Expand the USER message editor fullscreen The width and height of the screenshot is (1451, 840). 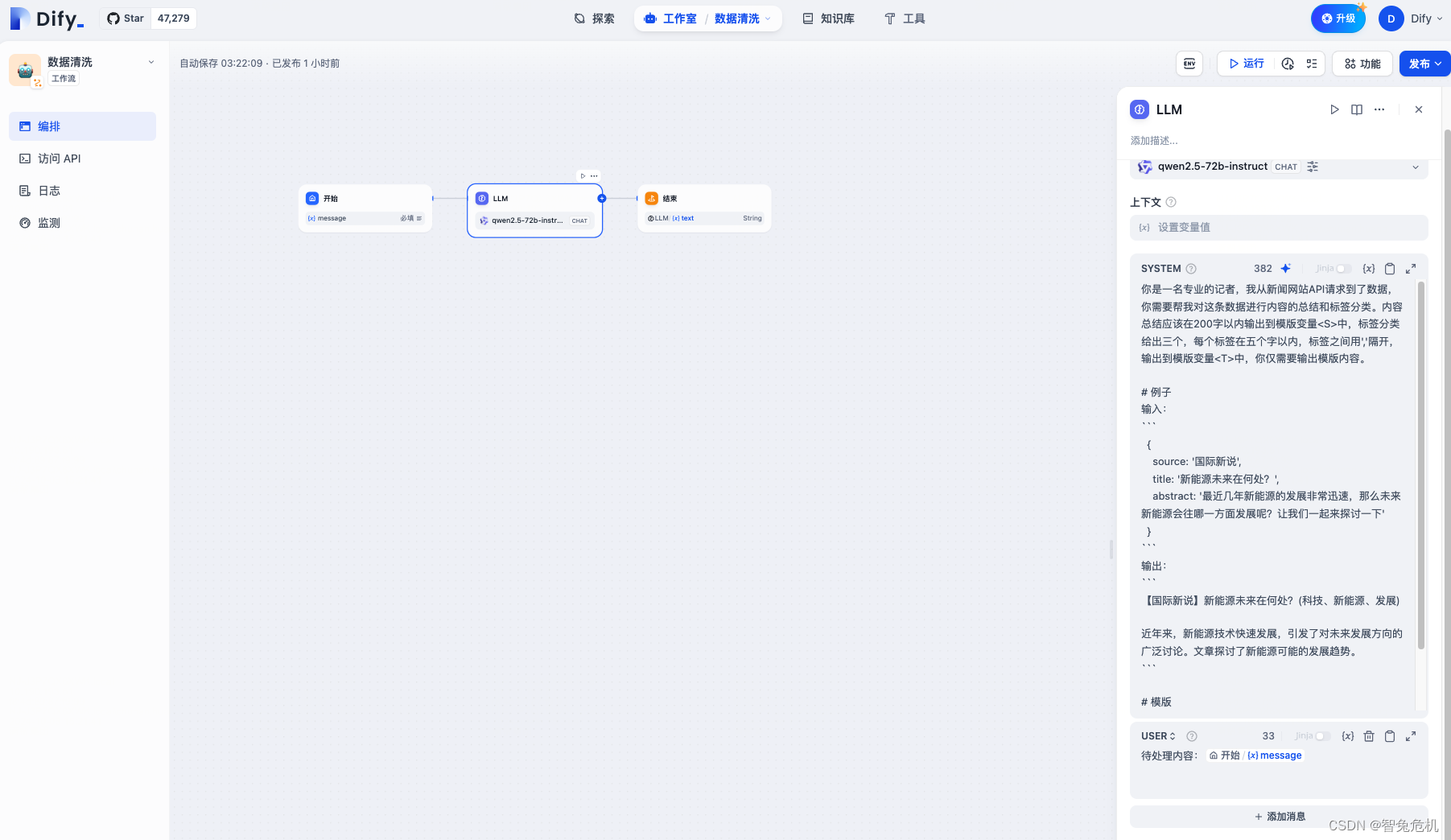point(1411,736)
